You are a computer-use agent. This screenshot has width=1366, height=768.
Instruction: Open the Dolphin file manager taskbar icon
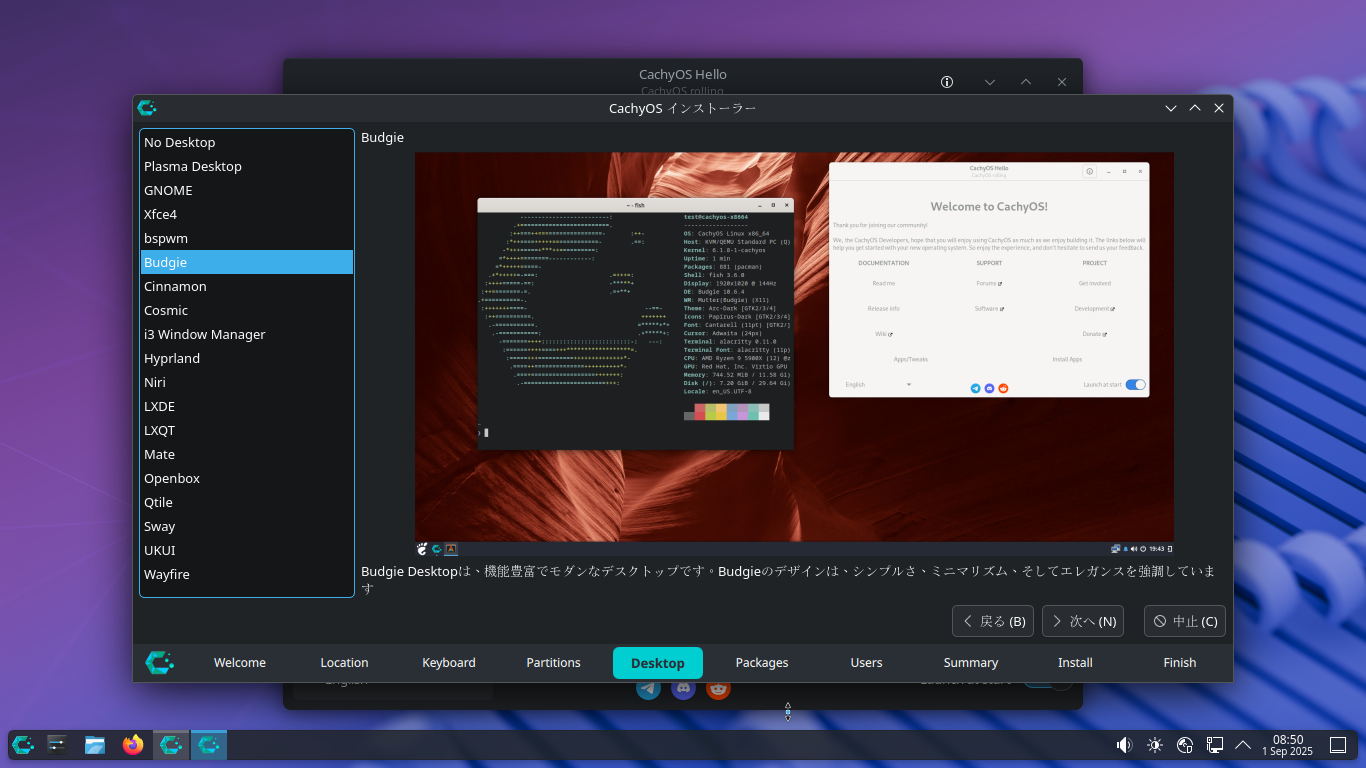point(95,744)
